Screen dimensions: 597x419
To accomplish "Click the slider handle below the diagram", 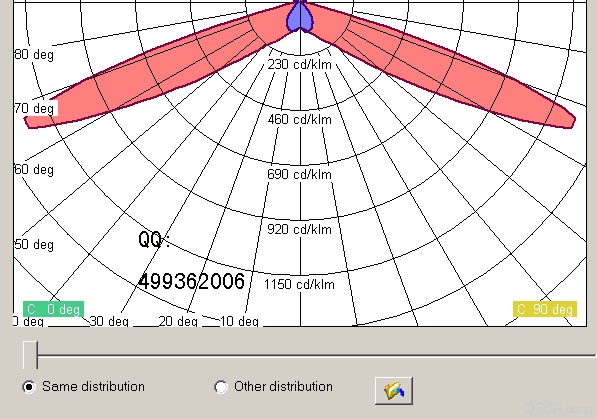I will (30, 355).
